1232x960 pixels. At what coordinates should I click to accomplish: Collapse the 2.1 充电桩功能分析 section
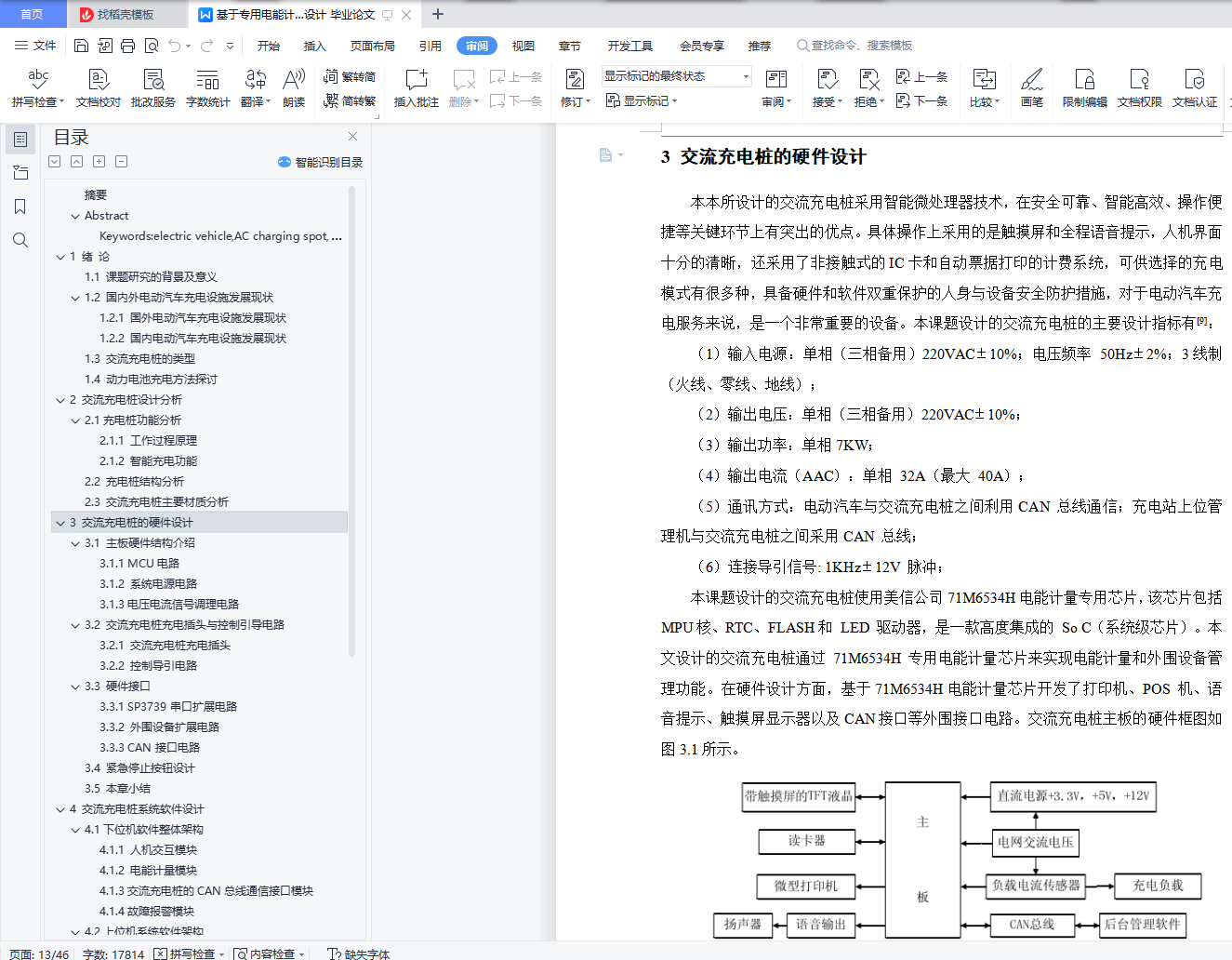(x=75, y=420)
